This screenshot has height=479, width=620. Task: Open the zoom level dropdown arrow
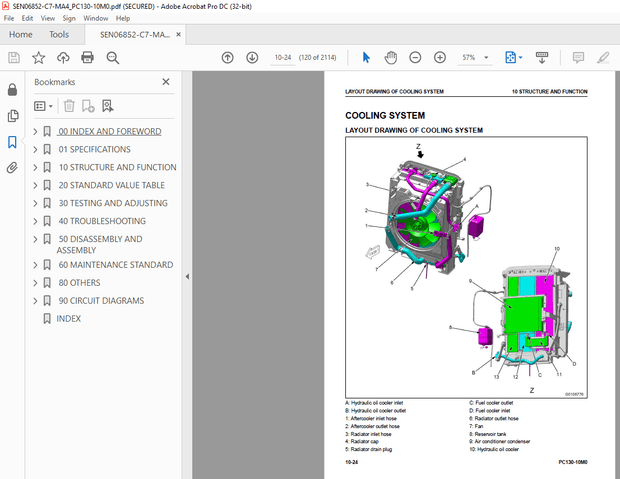point(486,58)
